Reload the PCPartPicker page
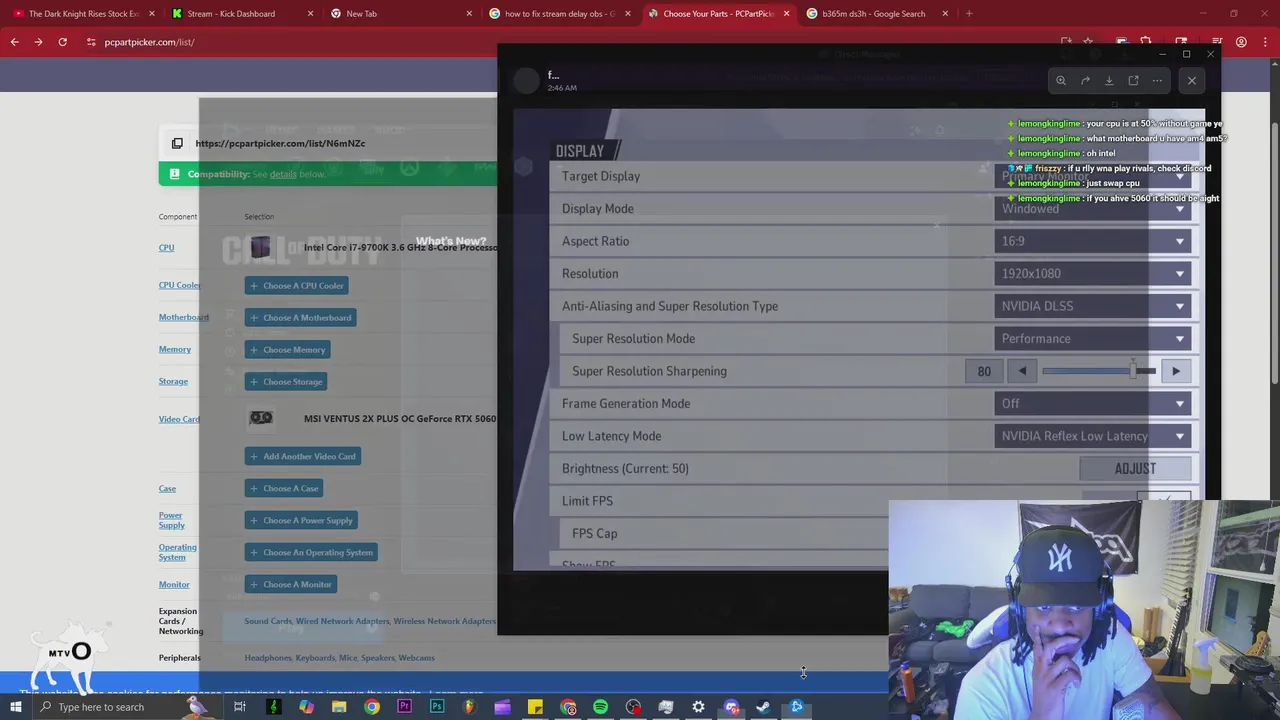 pos(62,42)
